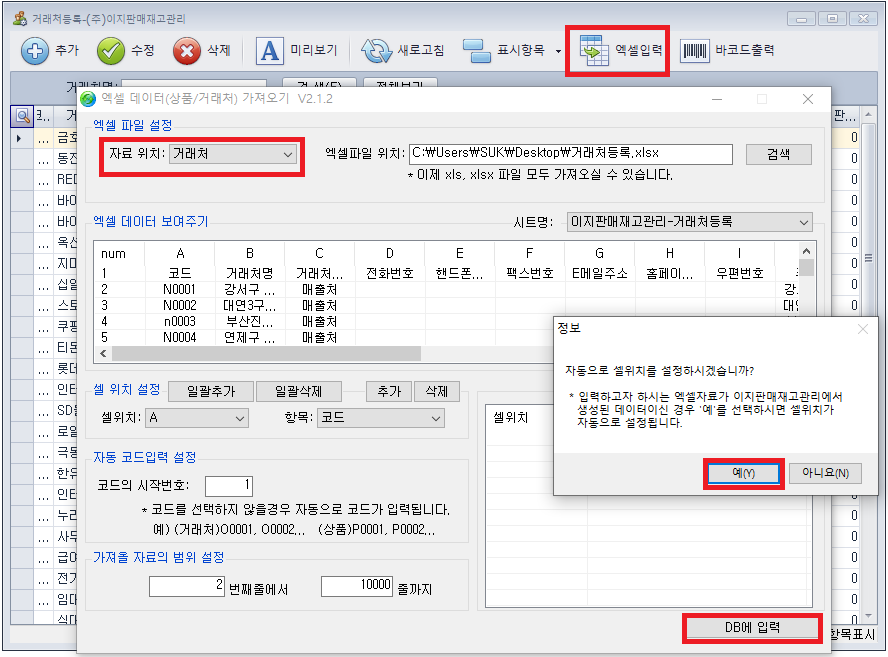This screenshot has width=888, height=657.
Task: Click the 엑셀입력 Excel import icon
Action: click(594, 51)
